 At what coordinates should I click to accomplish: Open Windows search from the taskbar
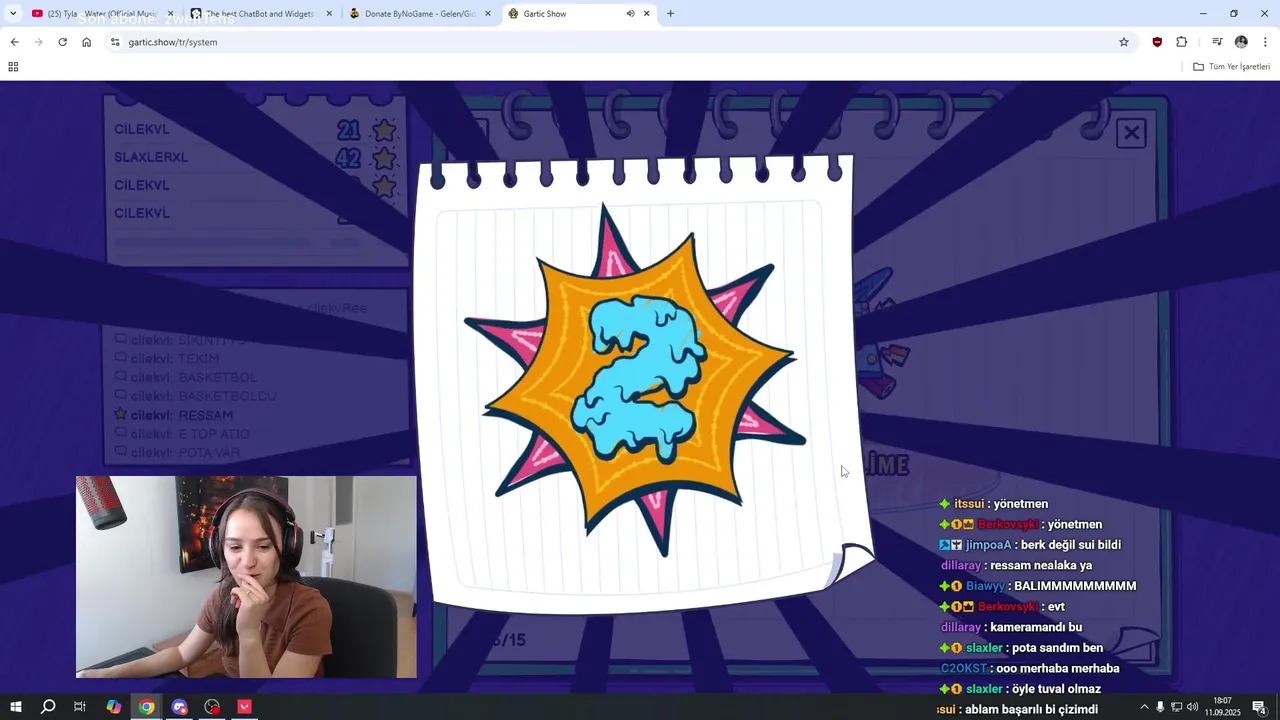pos(47,707)
